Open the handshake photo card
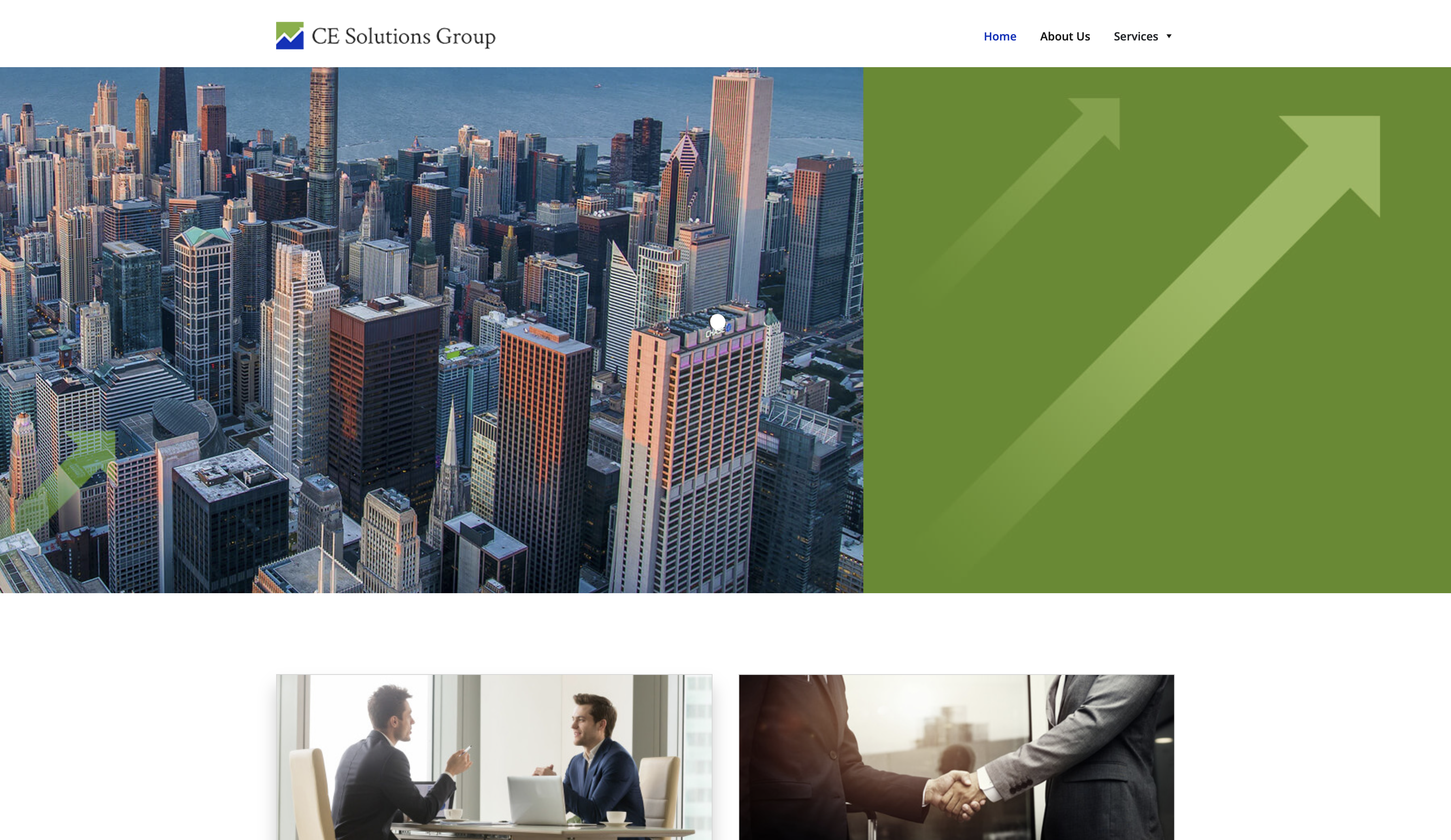1451x840 pixels. coord(956,757)
